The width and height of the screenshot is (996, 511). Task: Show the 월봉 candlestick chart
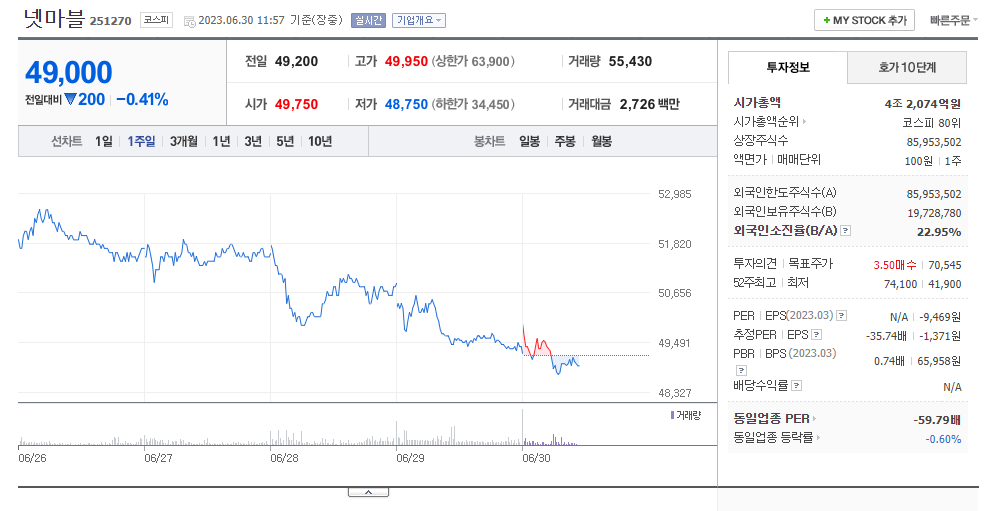coord(602,141)
